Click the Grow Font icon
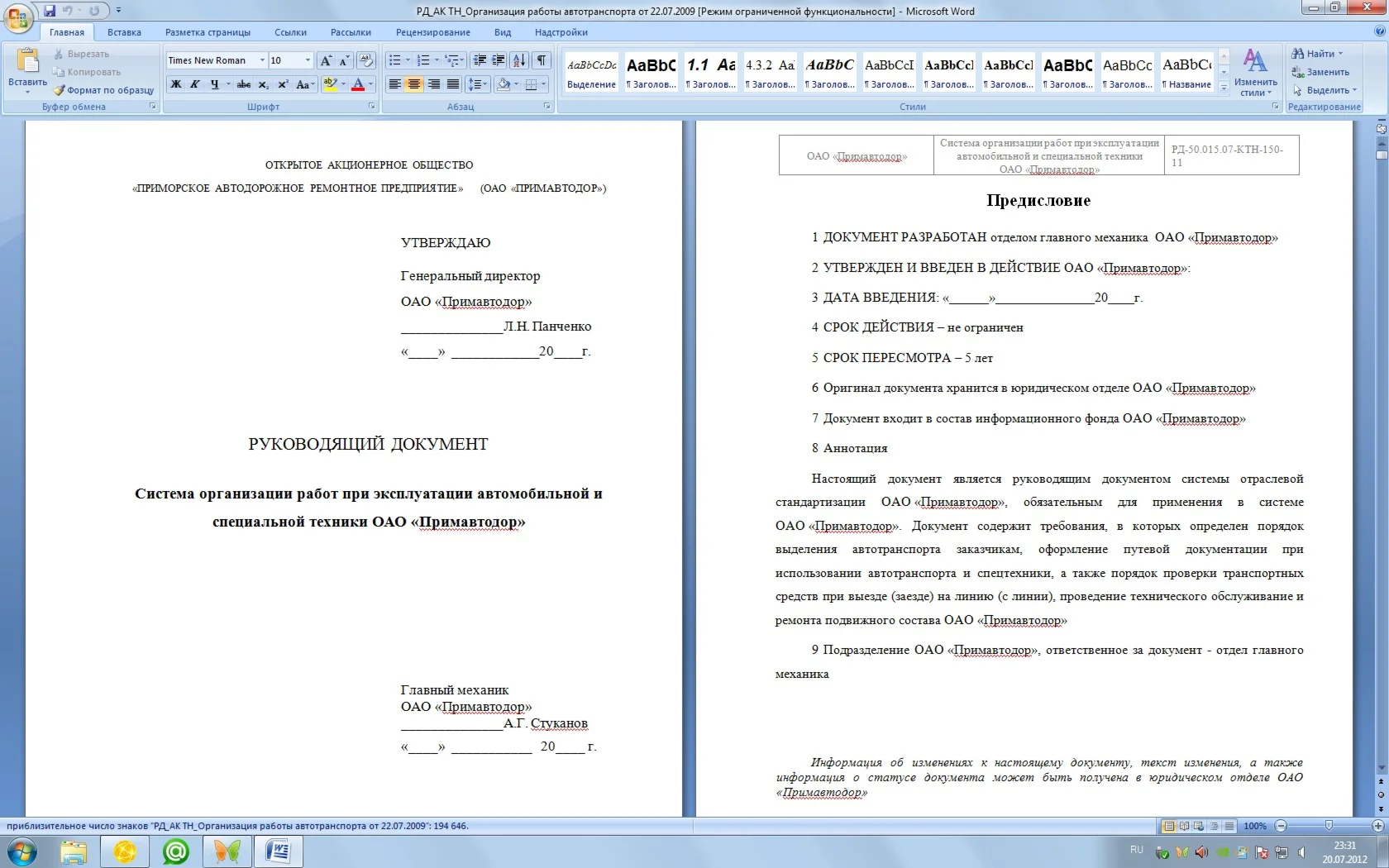Screen dimensions: 1389x868 [x=326, y=60]
